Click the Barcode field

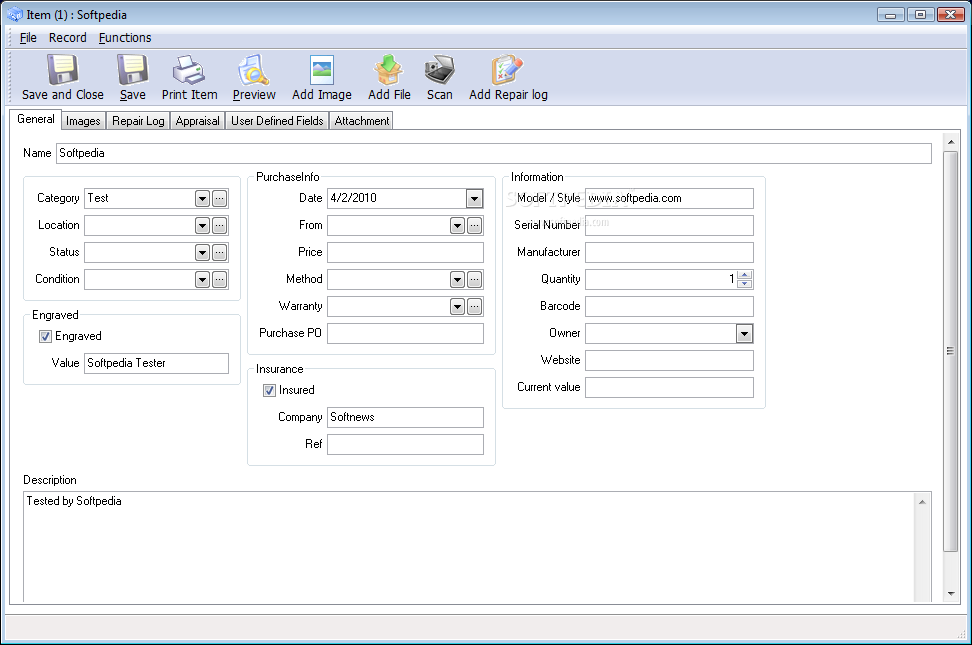(669, 306)
